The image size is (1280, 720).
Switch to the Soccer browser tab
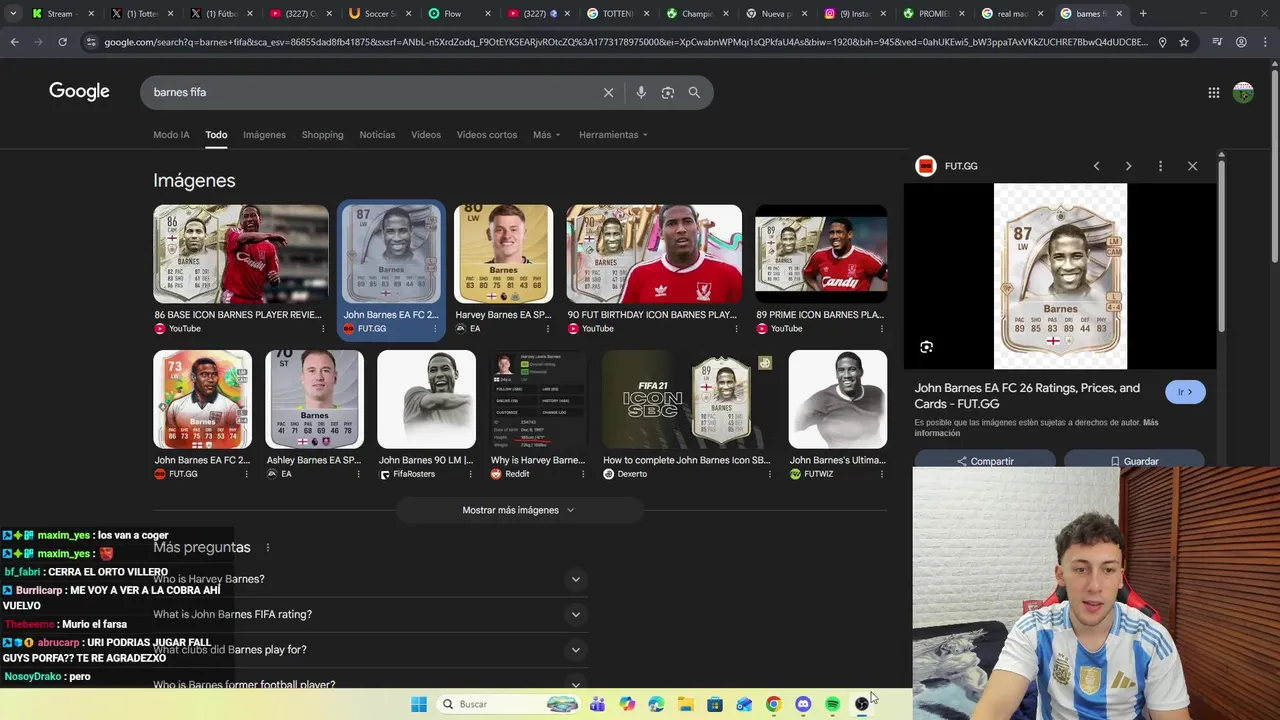[378, 14]
